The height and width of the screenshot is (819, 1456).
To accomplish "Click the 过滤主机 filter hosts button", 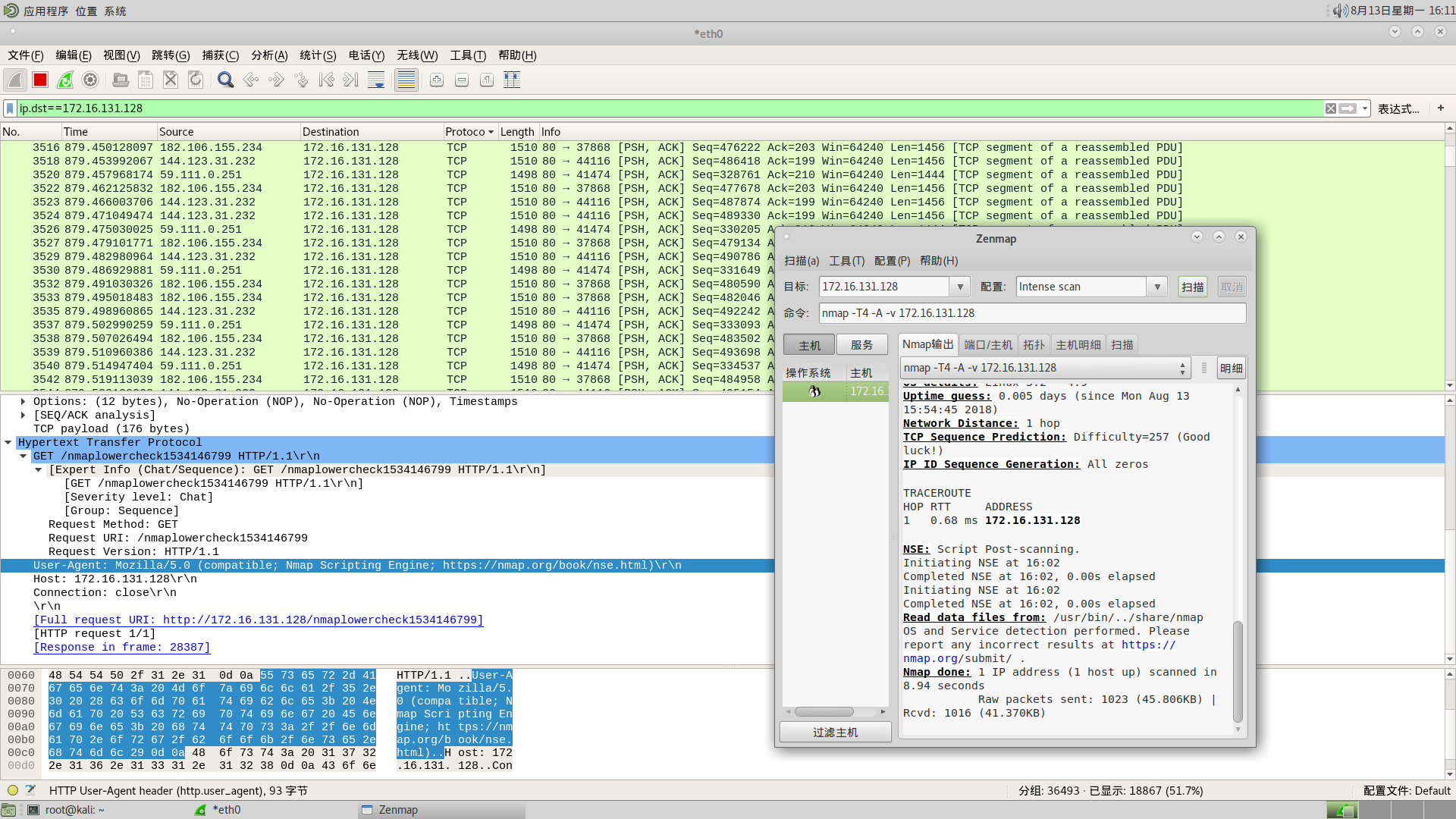I will click(x=836, y=733).
